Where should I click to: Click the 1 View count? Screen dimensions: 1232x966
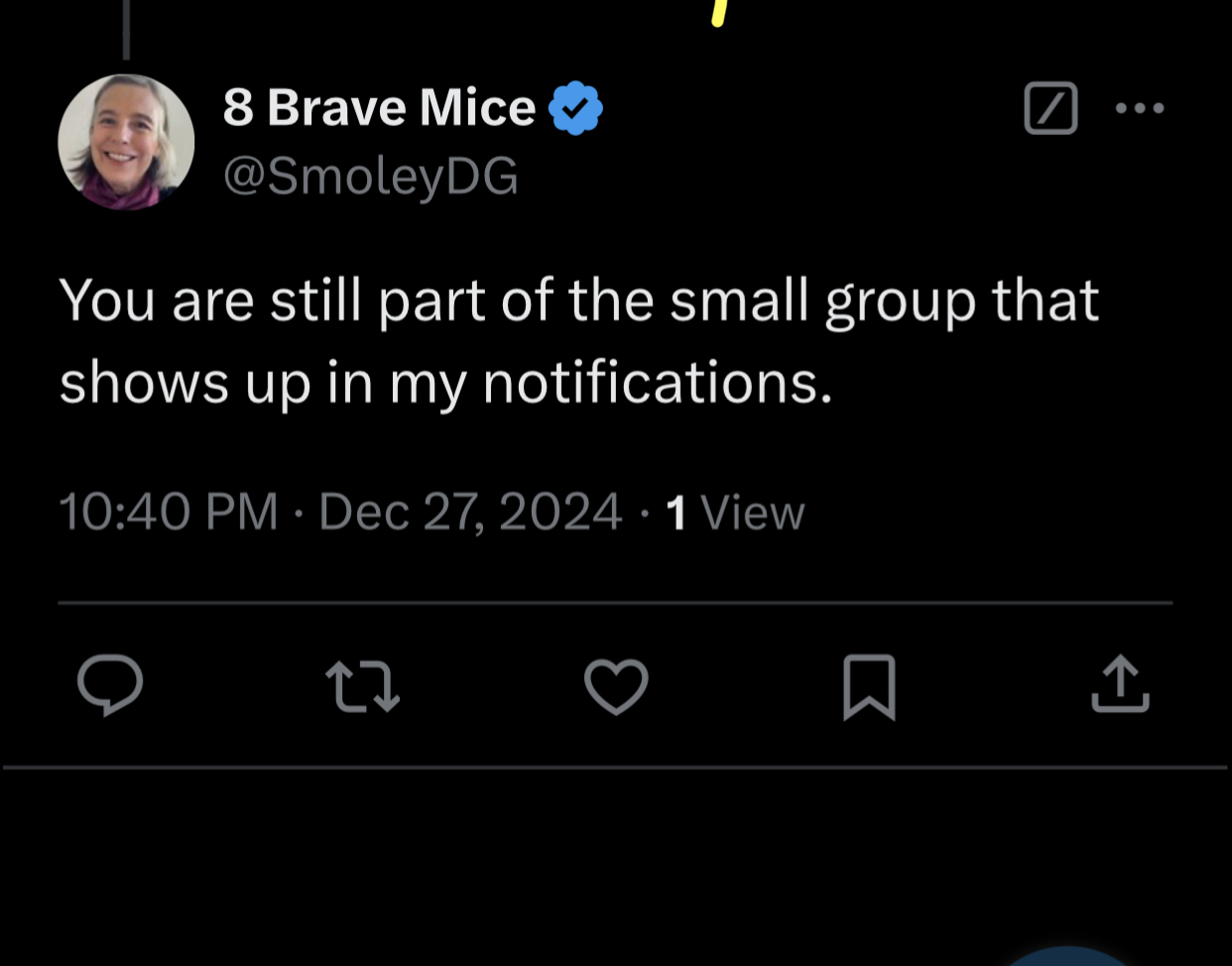(735, 513)
